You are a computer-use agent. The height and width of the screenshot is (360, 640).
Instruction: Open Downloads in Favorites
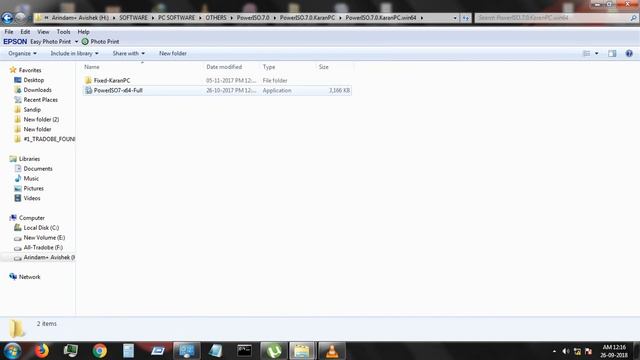pos(37,90)
